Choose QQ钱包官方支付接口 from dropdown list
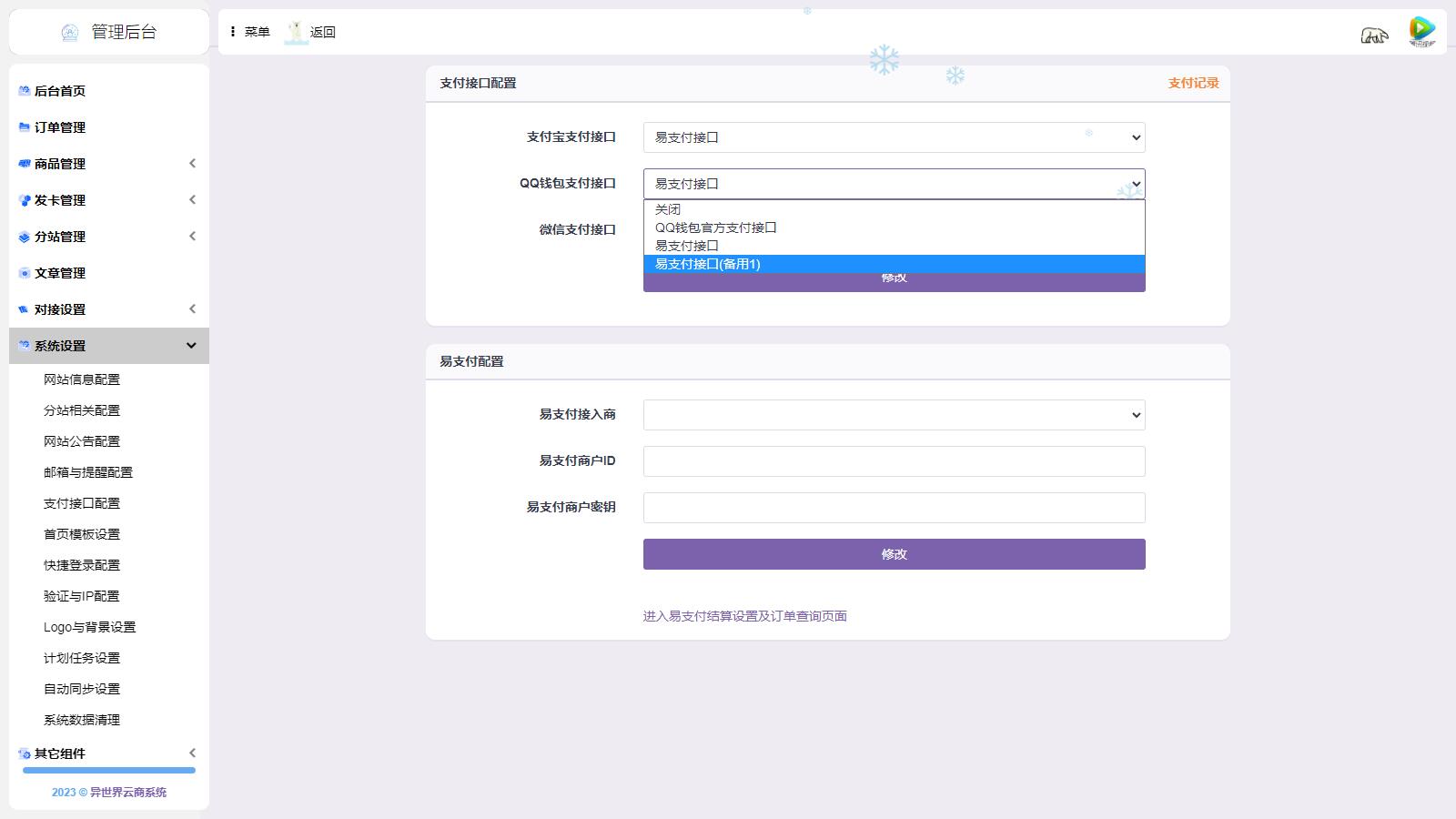 716,227
